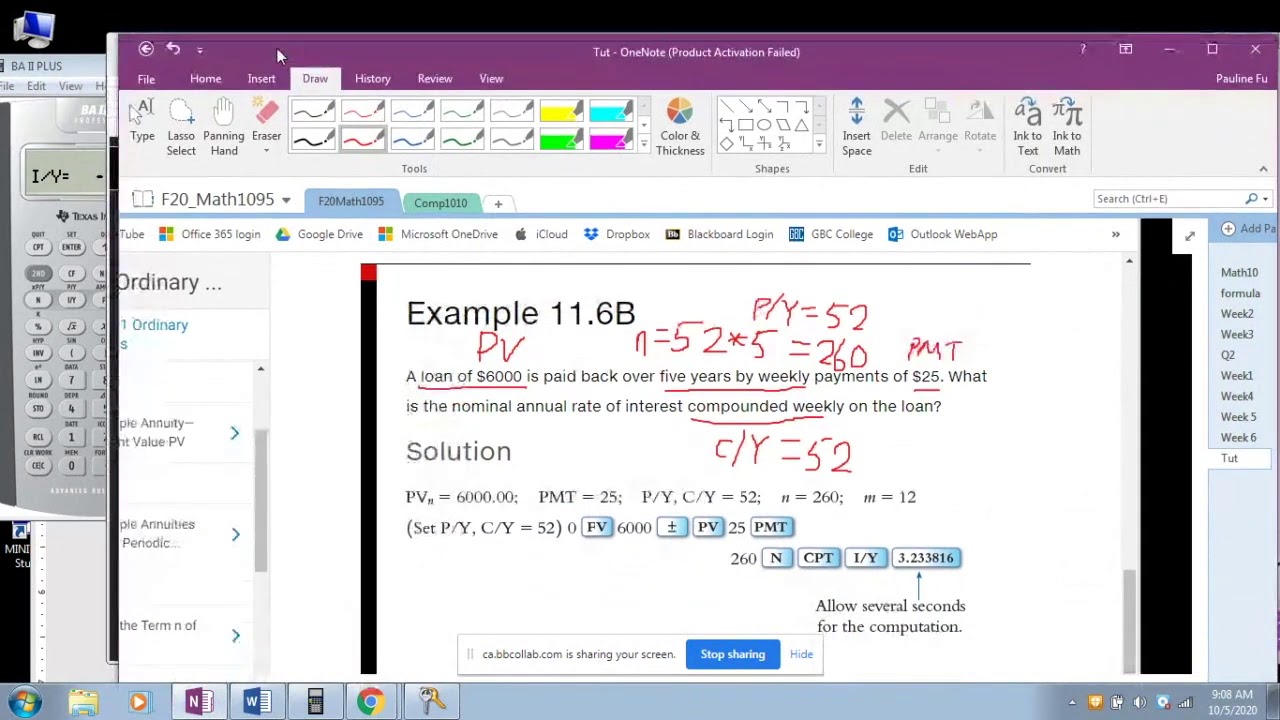
Task: Click the Undo button in title bar
Action: pyautogui.click(x=173, y=48)
